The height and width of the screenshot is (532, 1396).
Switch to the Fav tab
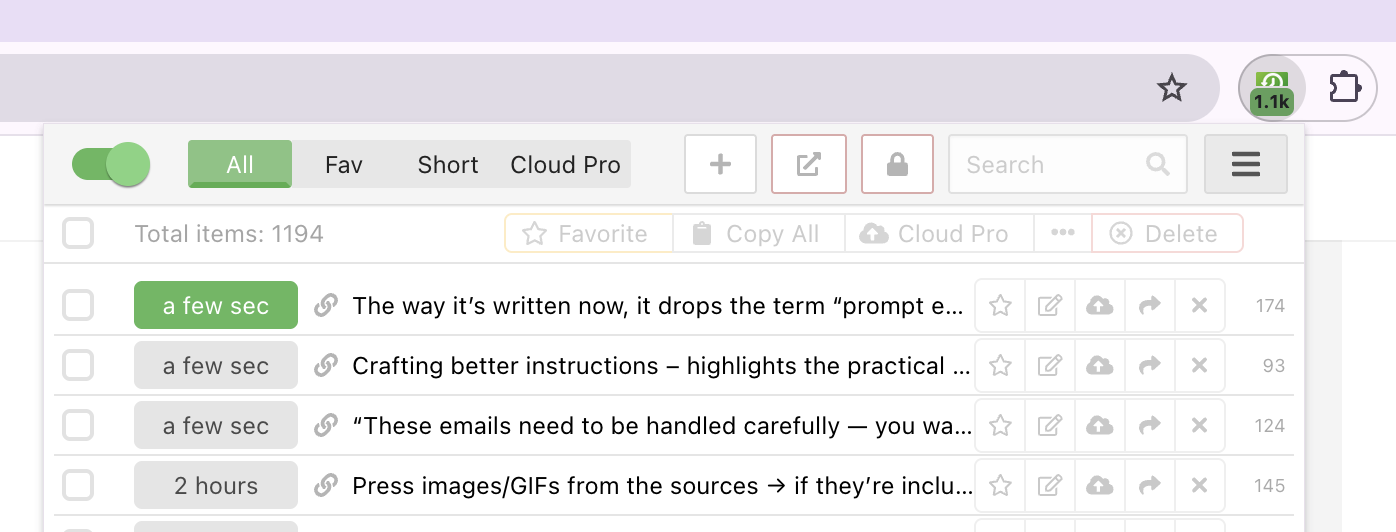point(343,164)
